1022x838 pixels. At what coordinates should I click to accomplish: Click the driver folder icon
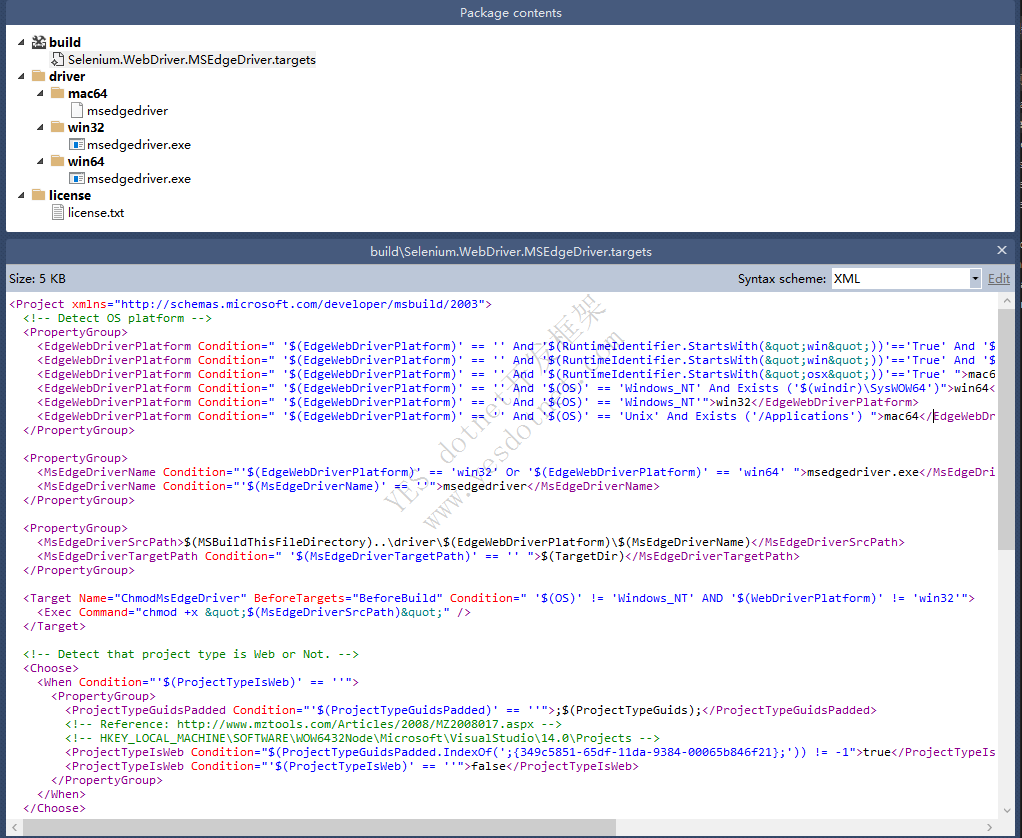point(38,76)
